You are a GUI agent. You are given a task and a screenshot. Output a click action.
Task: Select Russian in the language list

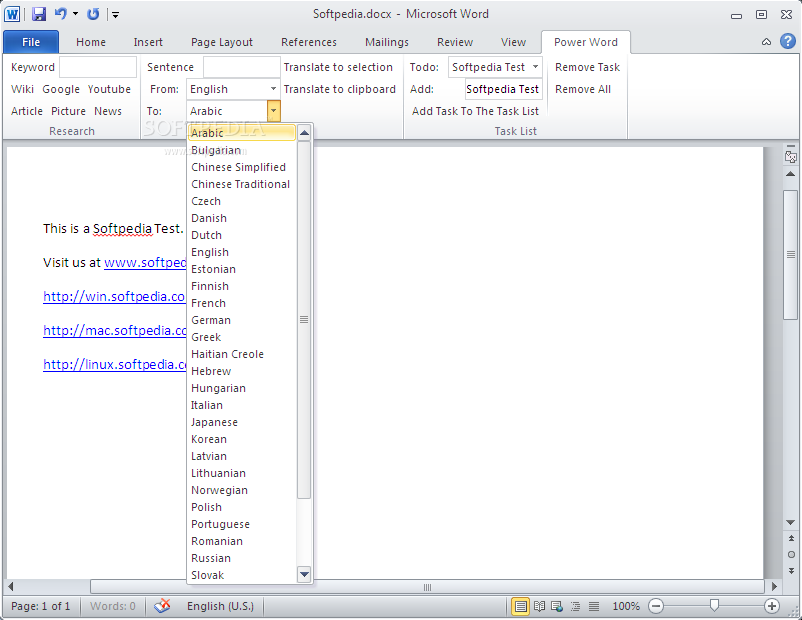point(241,559)
